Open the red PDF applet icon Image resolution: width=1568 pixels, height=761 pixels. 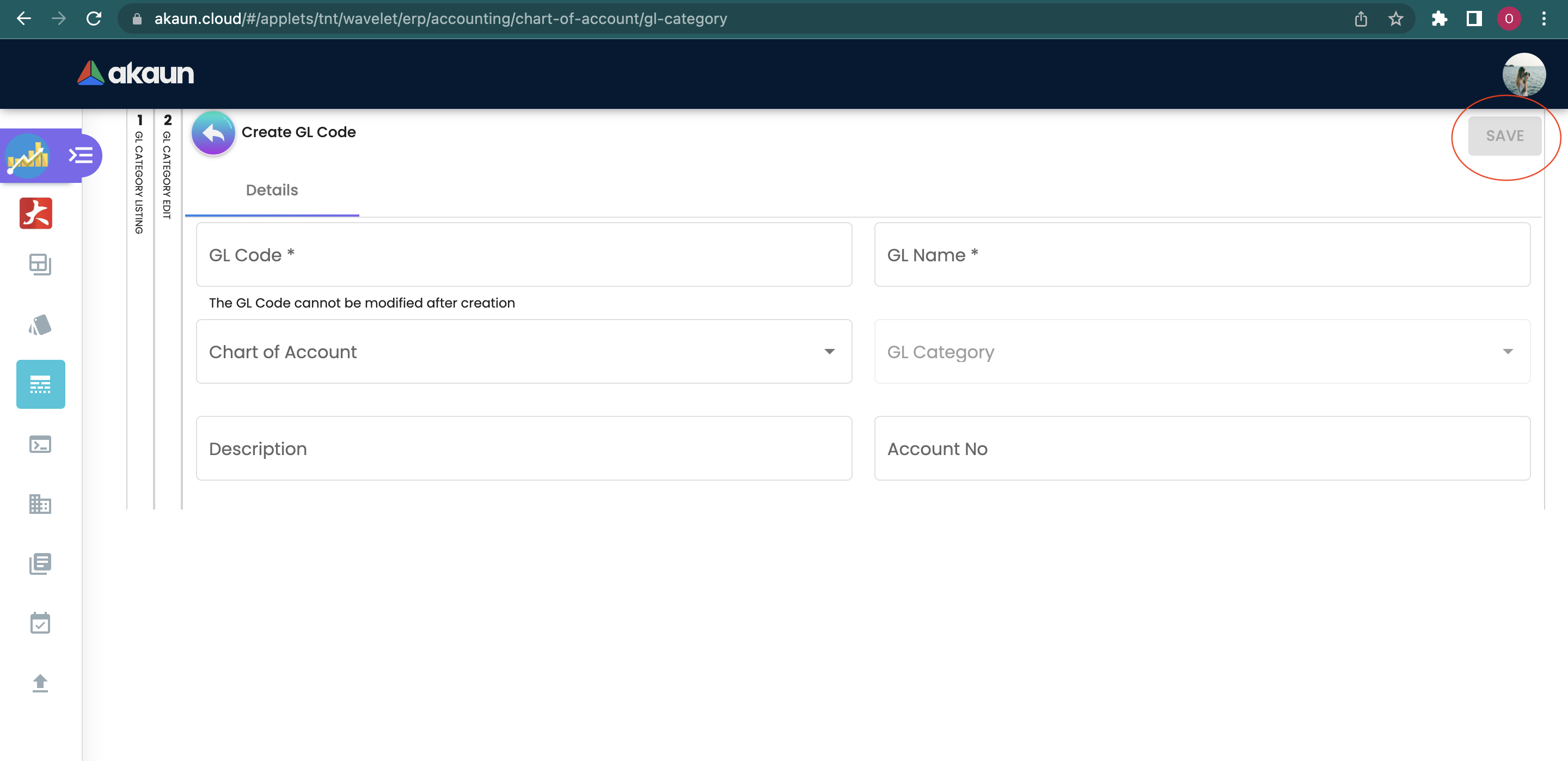36,213
